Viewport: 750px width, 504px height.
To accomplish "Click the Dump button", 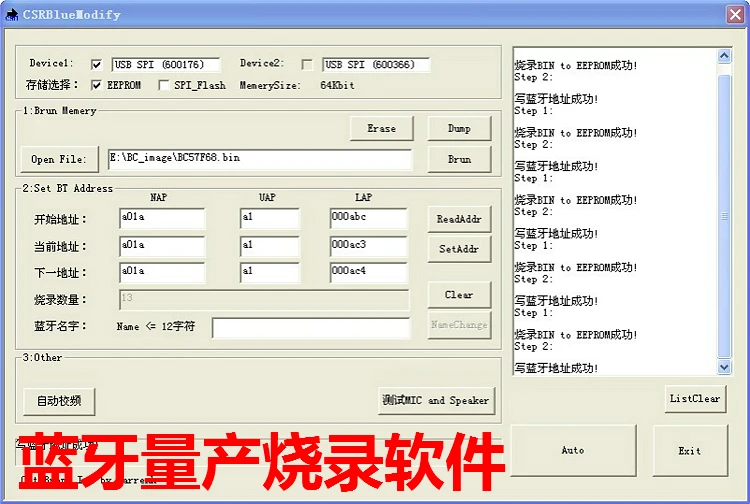I will click(x=459, y=128).
